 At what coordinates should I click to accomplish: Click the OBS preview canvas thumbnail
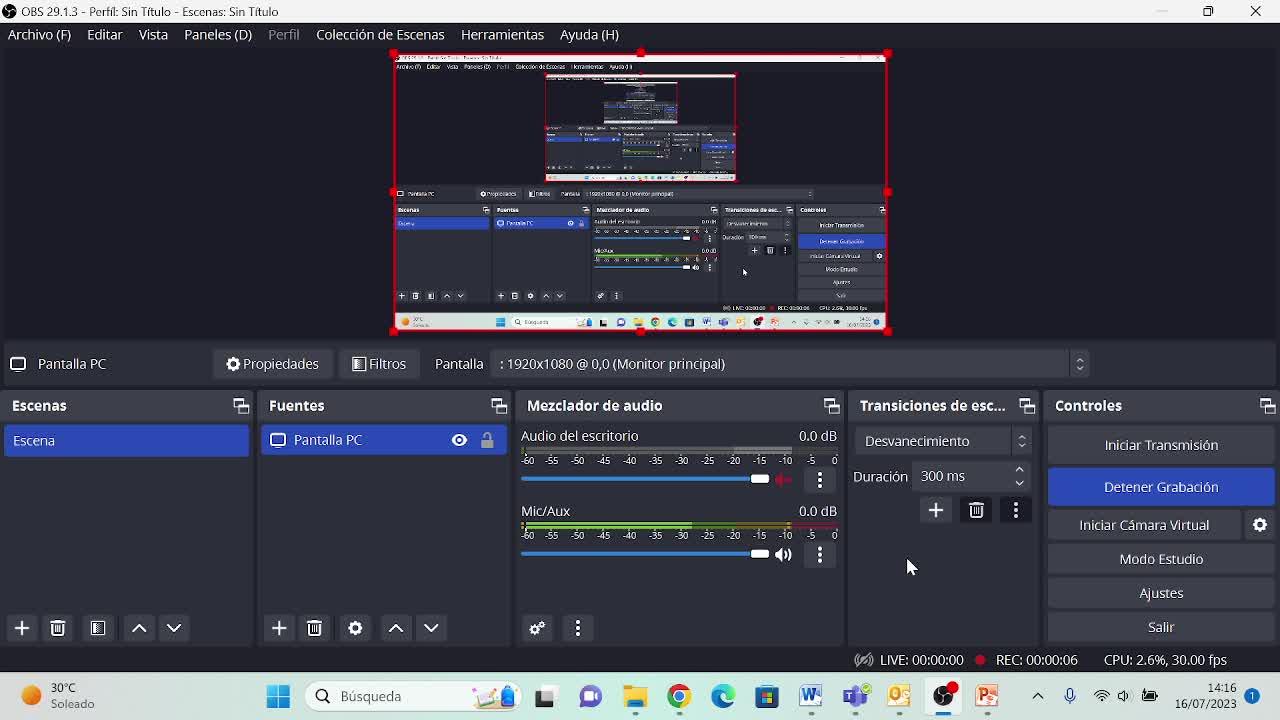[640, 193]
